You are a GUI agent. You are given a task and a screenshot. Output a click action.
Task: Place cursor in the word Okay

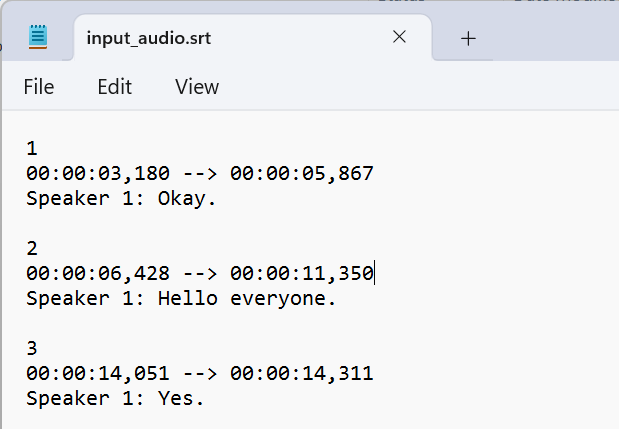(187, 199)
